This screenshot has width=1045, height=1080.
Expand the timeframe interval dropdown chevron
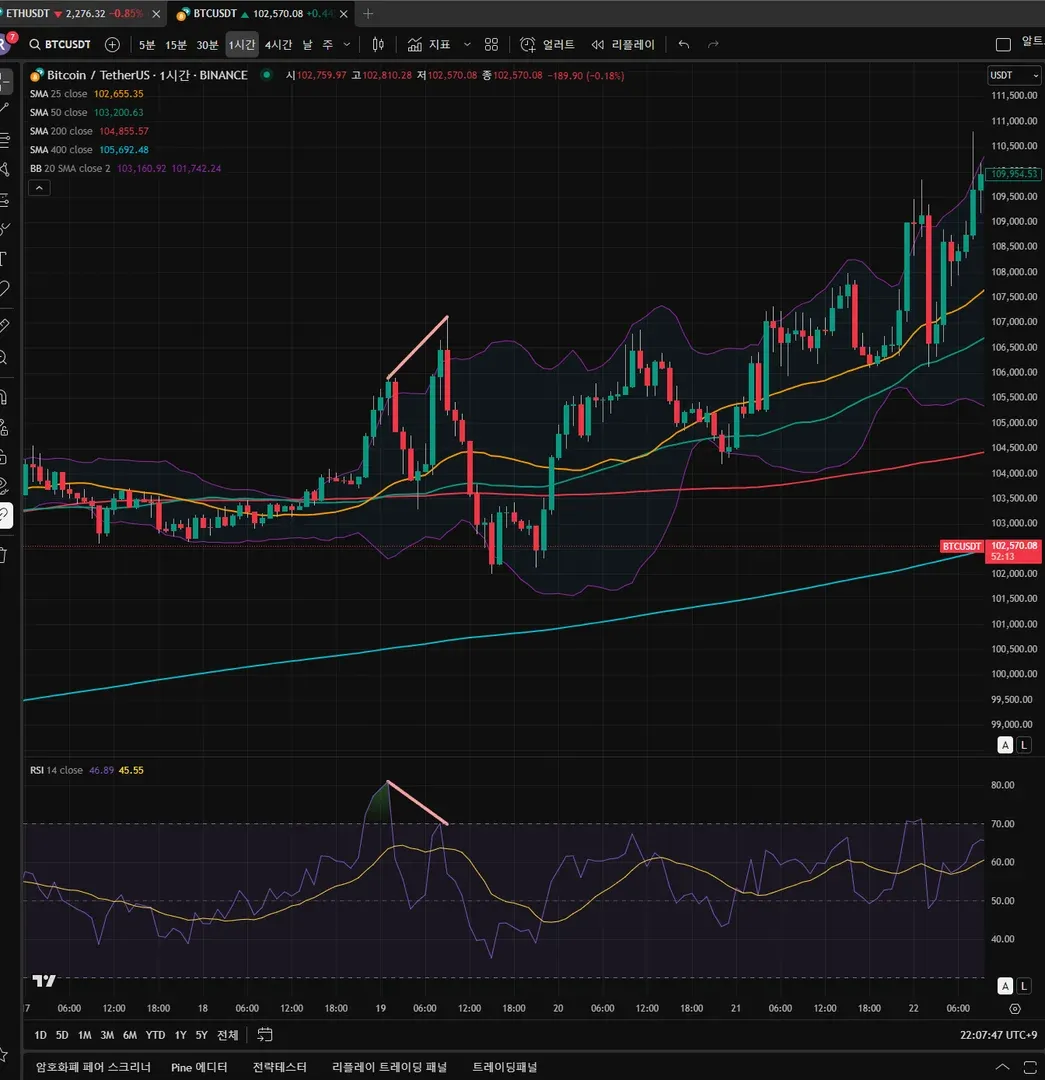346,45
